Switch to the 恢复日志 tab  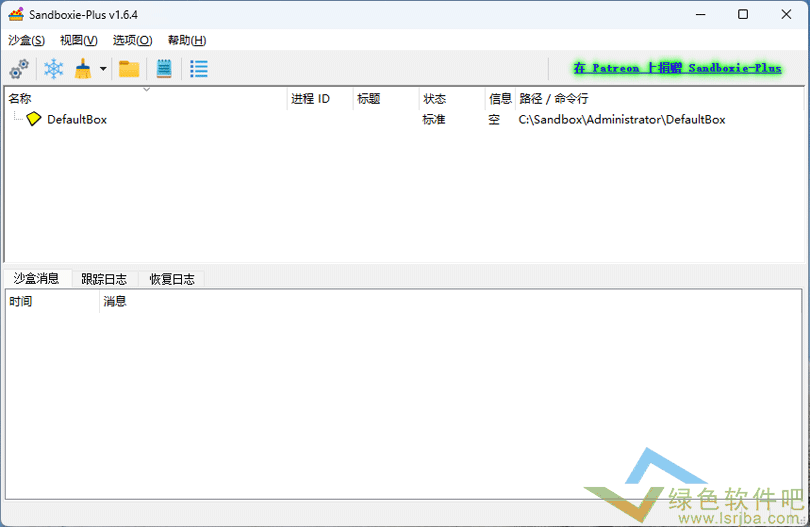point(172,279)
